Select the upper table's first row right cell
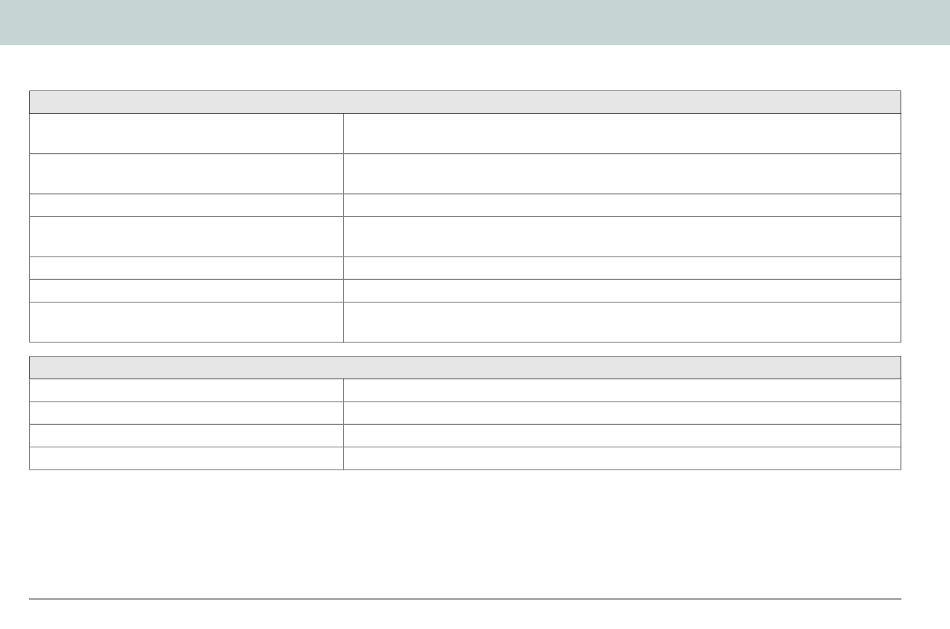 (x=622, y=133)
